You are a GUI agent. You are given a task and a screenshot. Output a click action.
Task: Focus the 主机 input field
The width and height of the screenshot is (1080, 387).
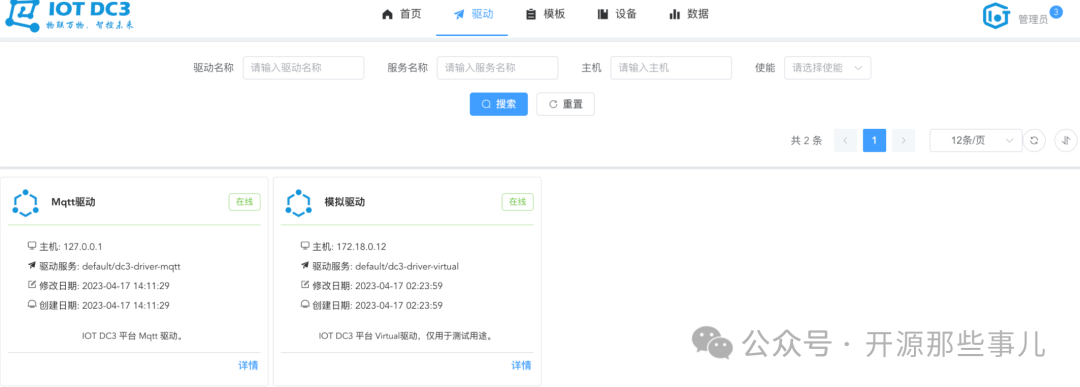pyautogui.click(x=671, y=68)
